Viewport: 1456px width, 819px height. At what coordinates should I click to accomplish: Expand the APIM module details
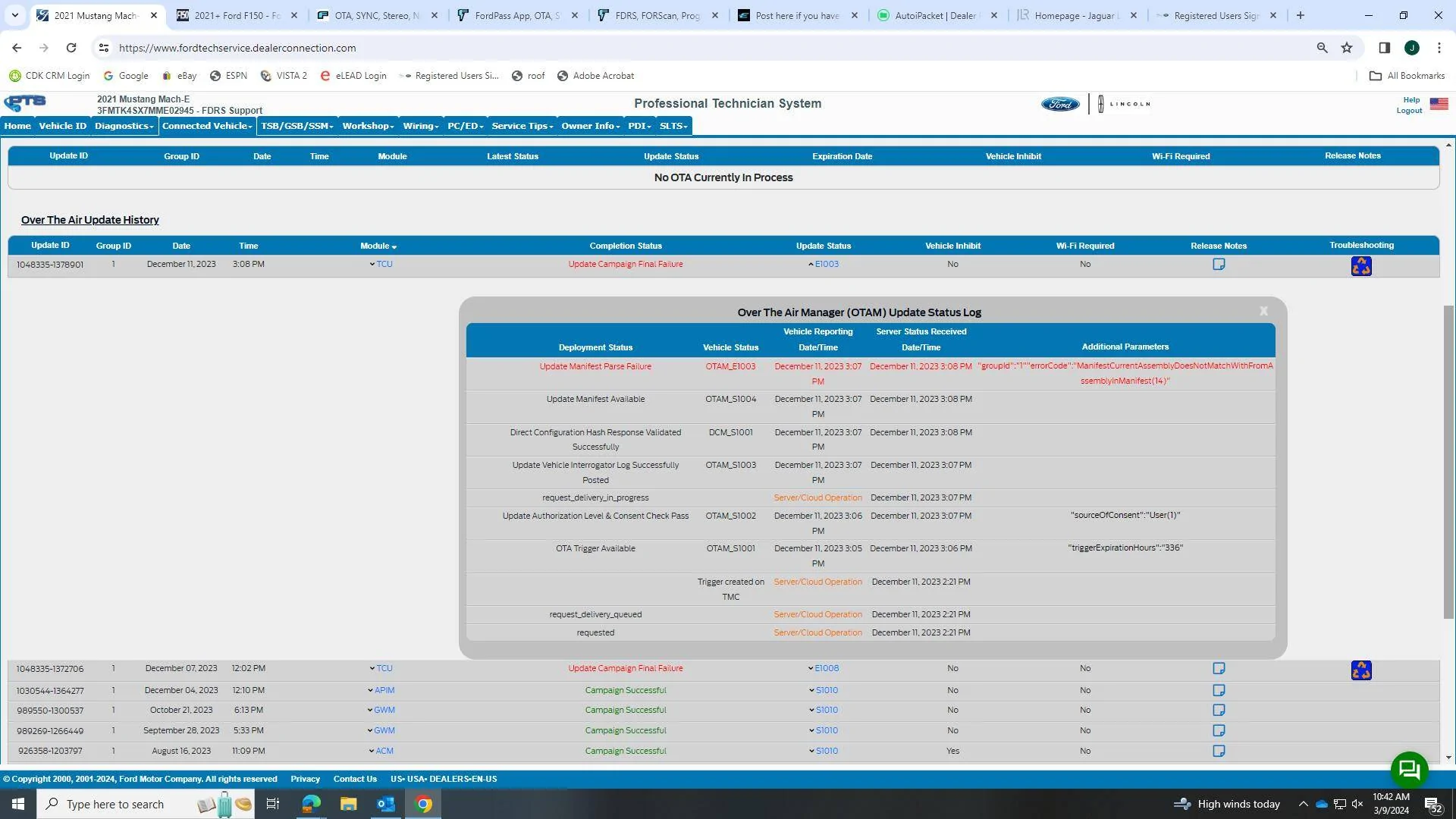coord(381,691)
